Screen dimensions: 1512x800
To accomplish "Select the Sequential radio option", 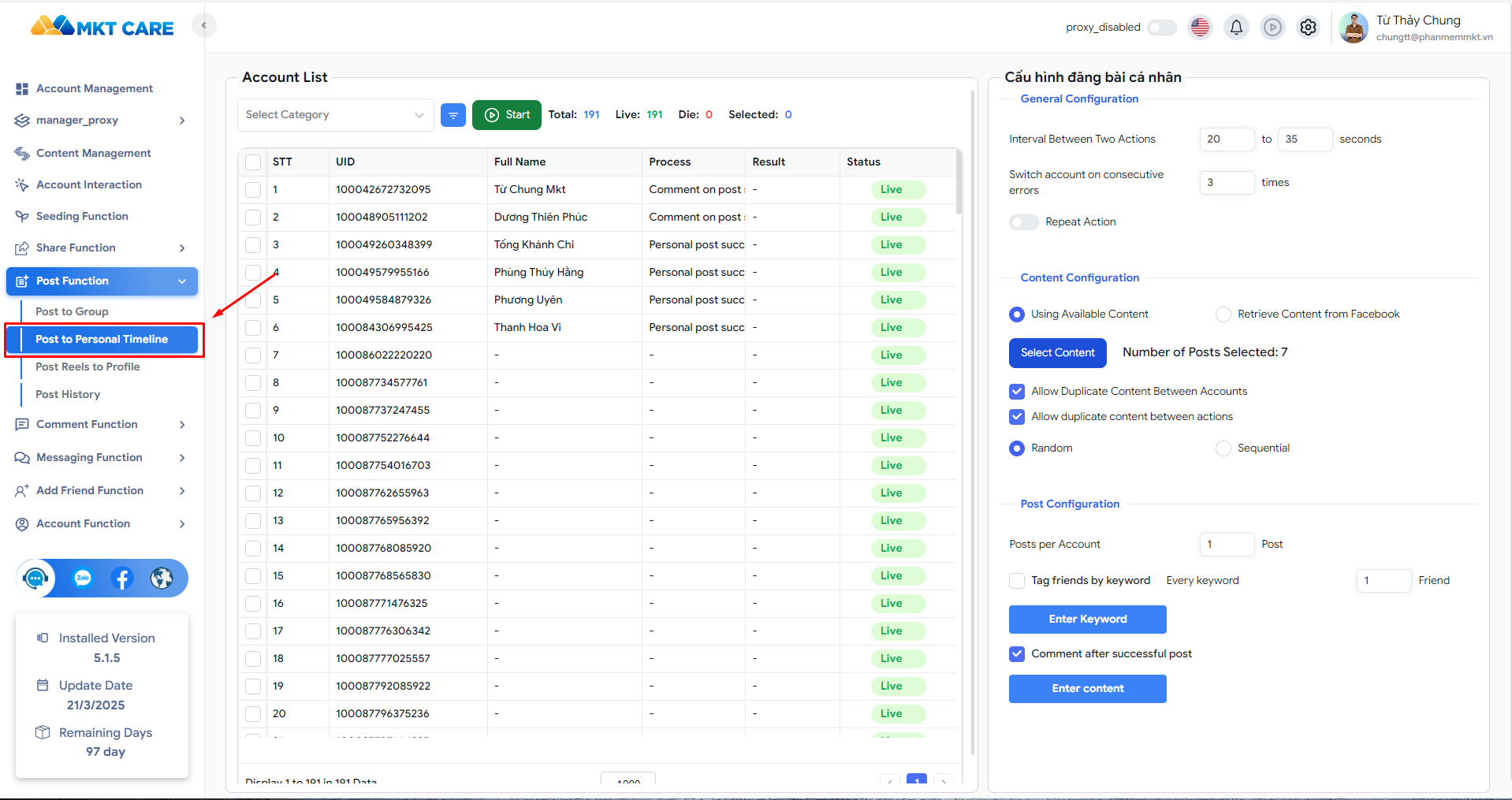I will coord(1223,448).
